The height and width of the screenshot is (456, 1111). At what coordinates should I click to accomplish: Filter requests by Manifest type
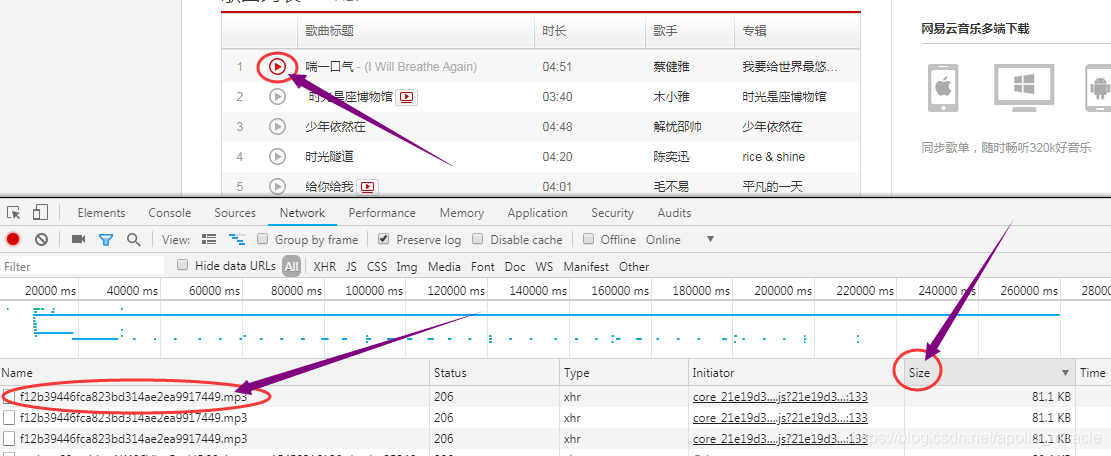(586, 267)
